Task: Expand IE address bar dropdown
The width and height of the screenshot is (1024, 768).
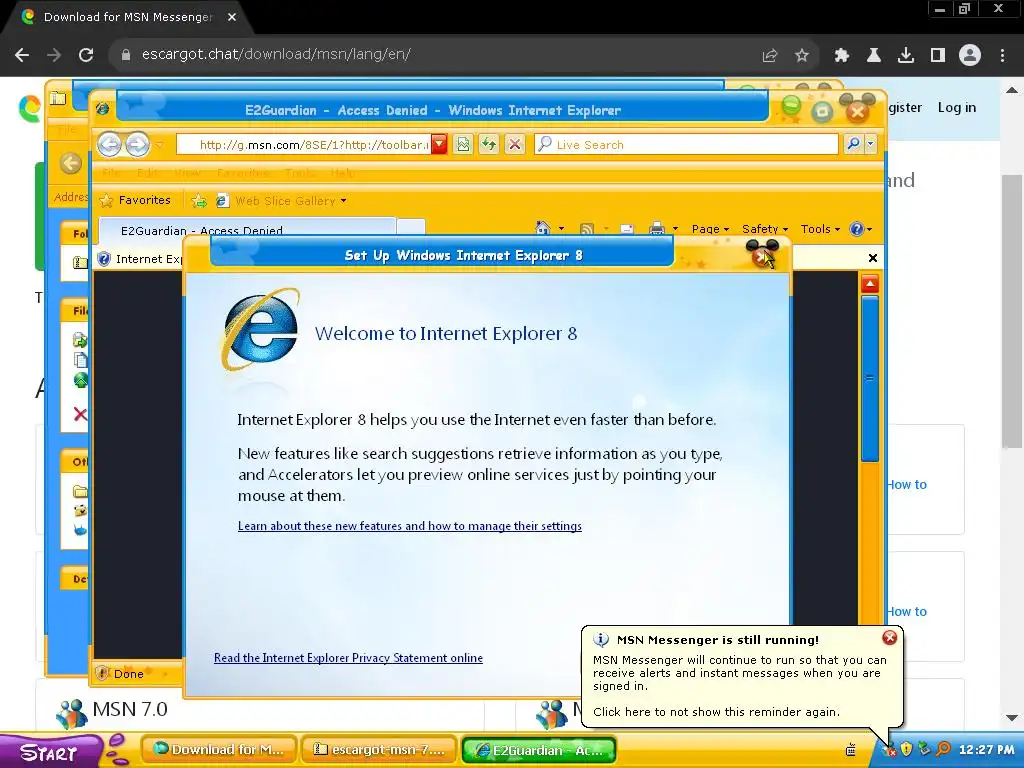Action: (439, 144)
